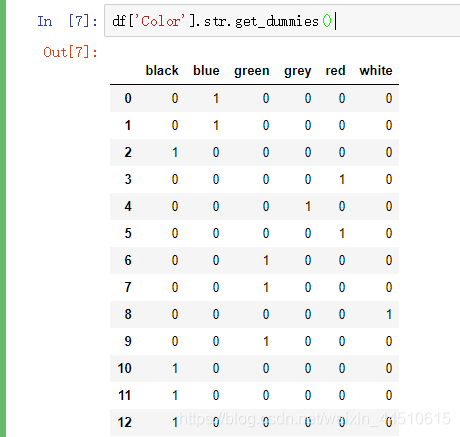Screen dimensions: 460x437
Task: Click the 'blue' column header
Action: [x=206, y=71]
